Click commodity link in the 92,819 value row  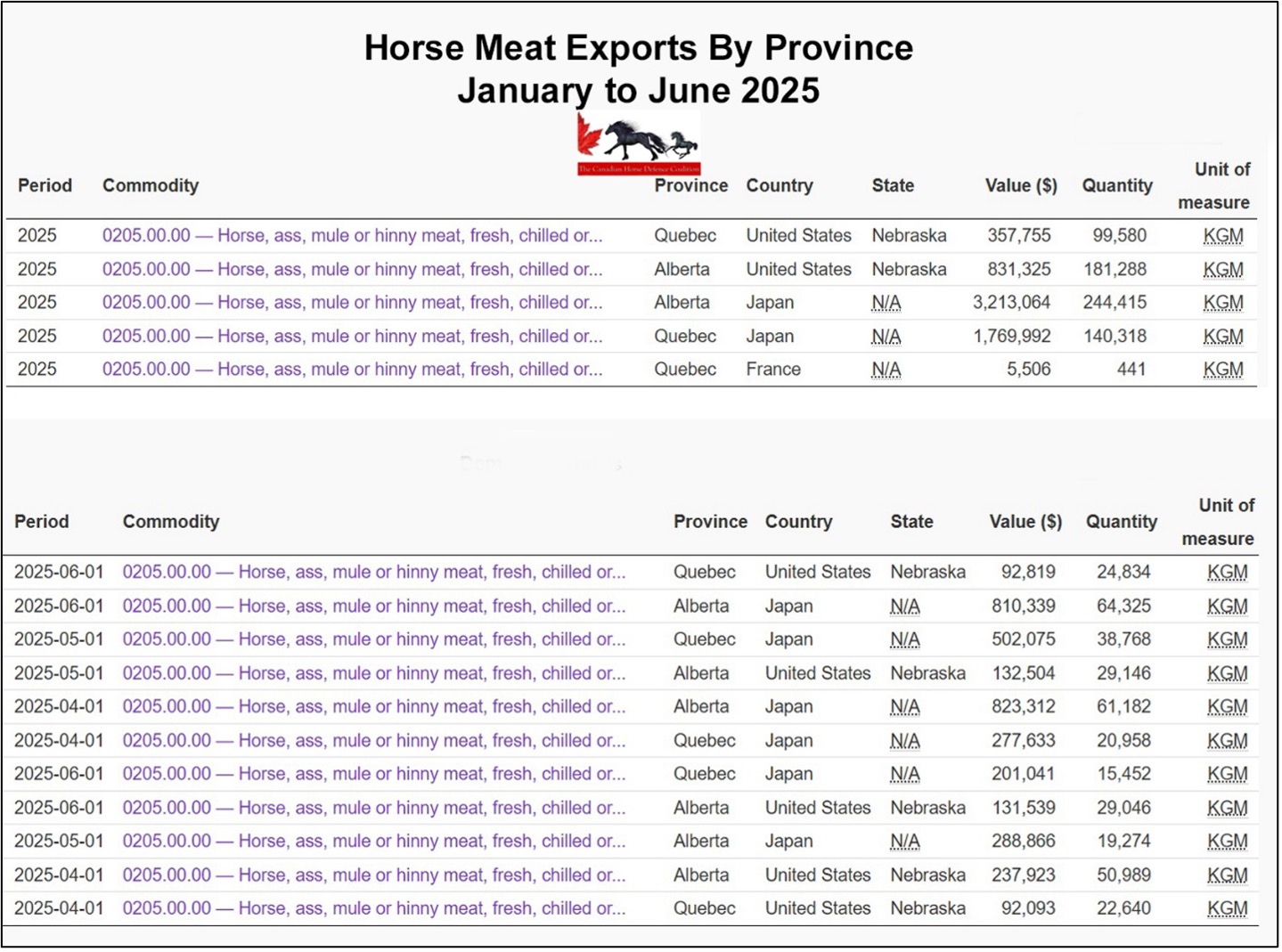(373, 573)
